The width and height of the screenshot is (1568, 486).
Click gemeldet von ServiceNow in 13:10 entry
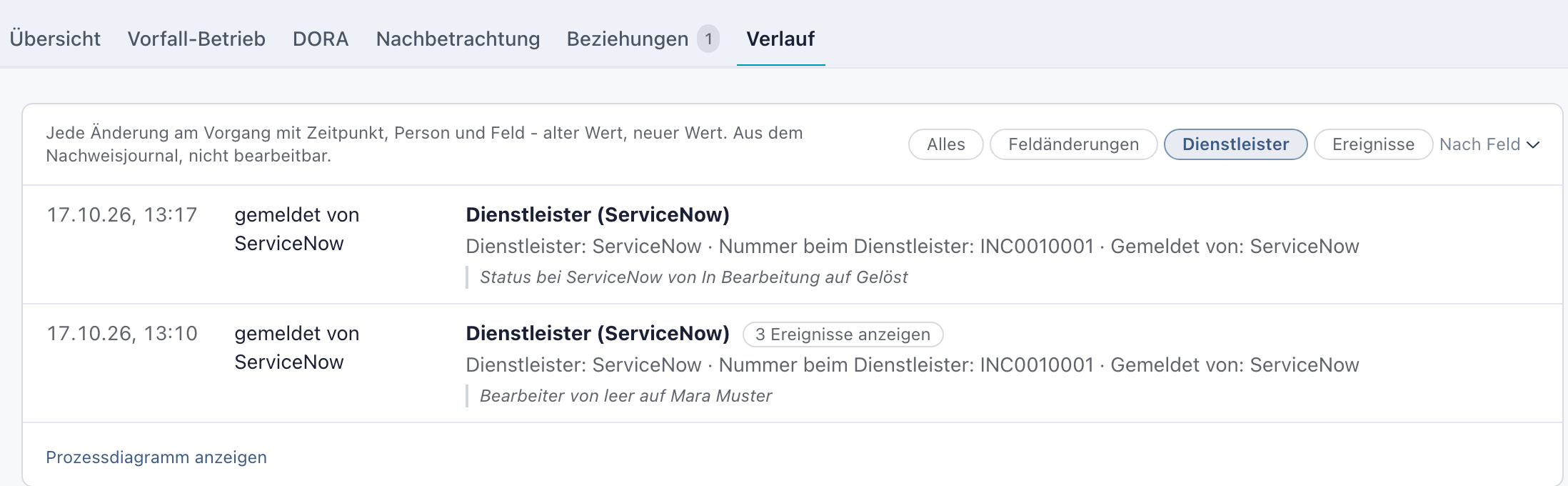click(x=297, y=348)
